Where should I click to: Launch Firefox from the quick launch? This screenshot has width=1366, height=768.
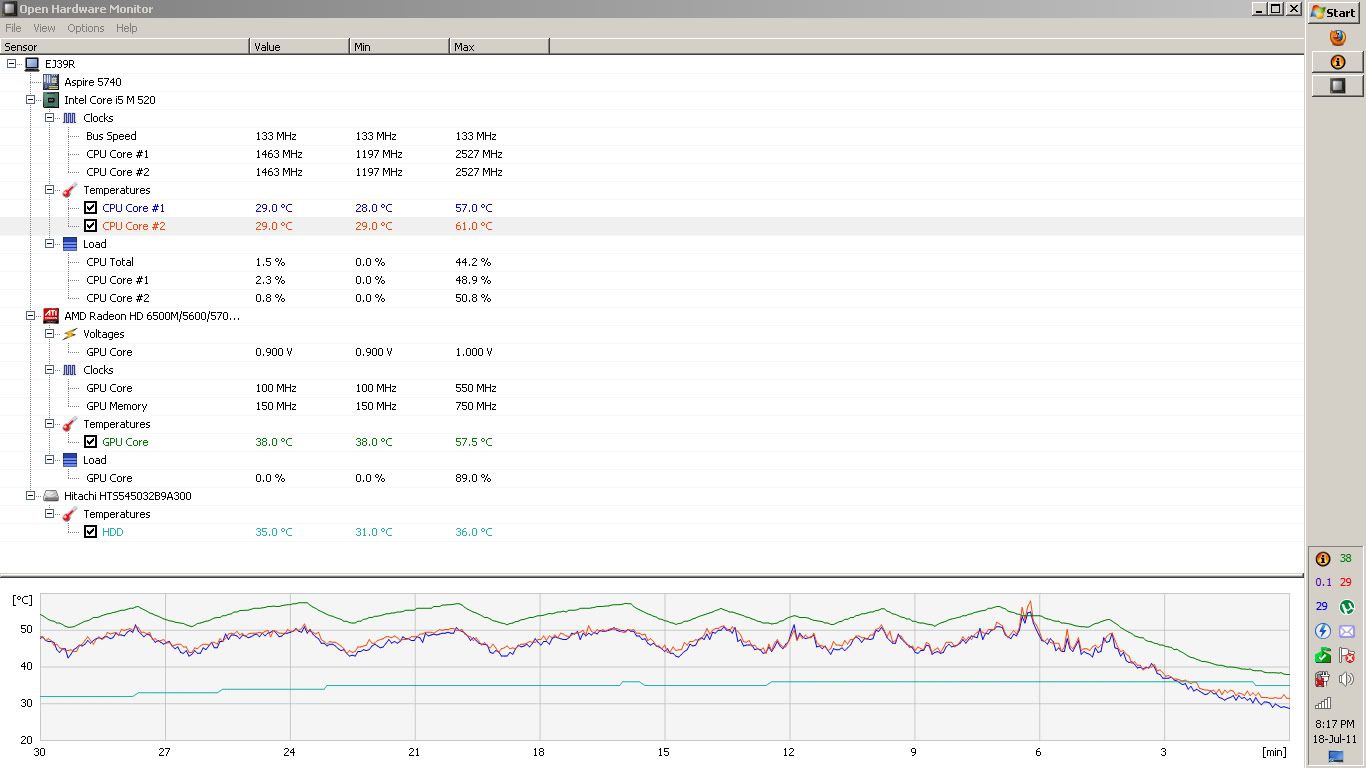1338,38
